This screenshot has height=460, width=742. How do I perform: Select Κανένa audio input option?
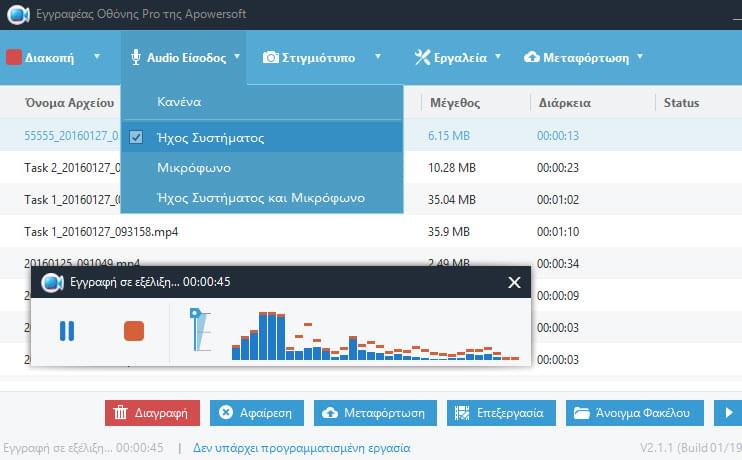(x=179, y=103)
